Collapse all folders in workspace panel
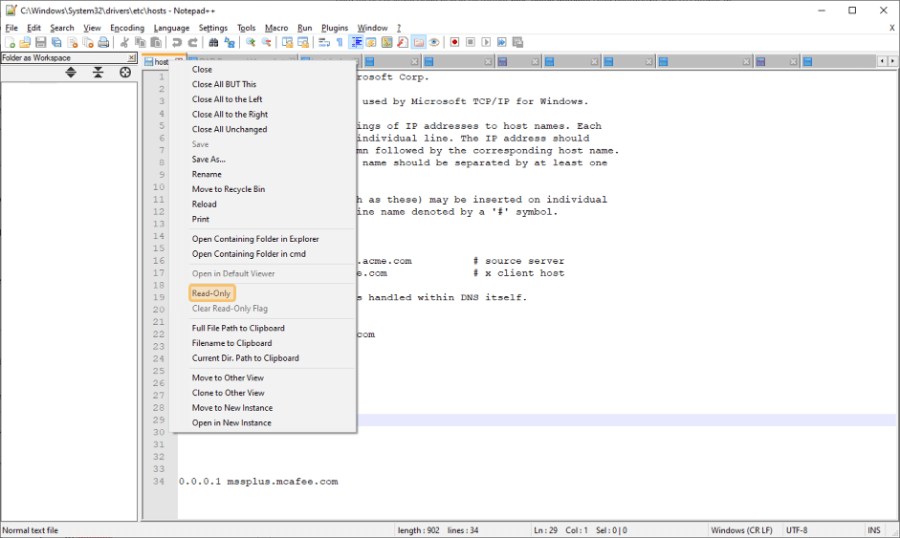Image resolution: width=900 pixels, height=538 pixels. pos(98,72)
